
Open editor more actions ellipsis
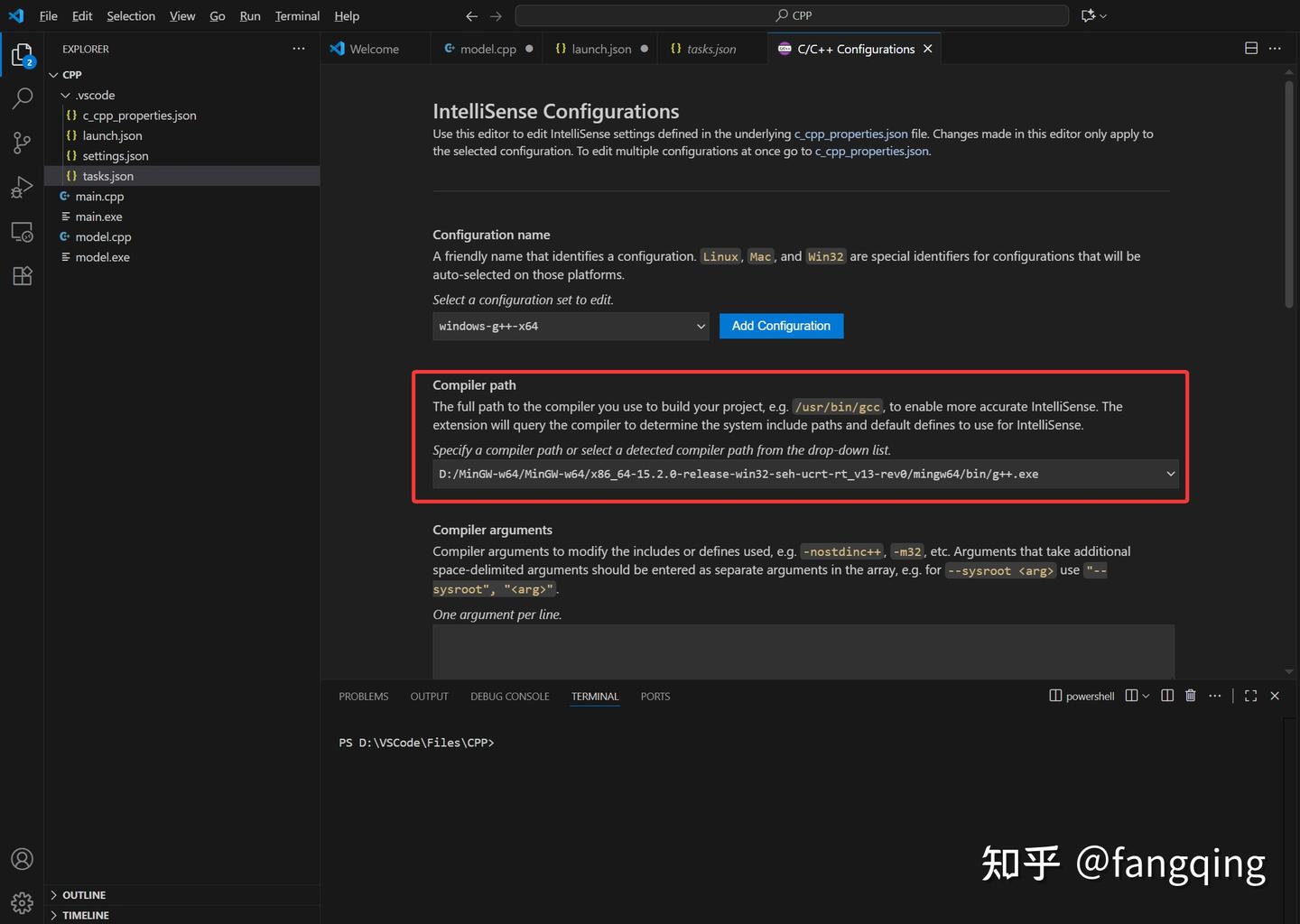point(1275,48)
